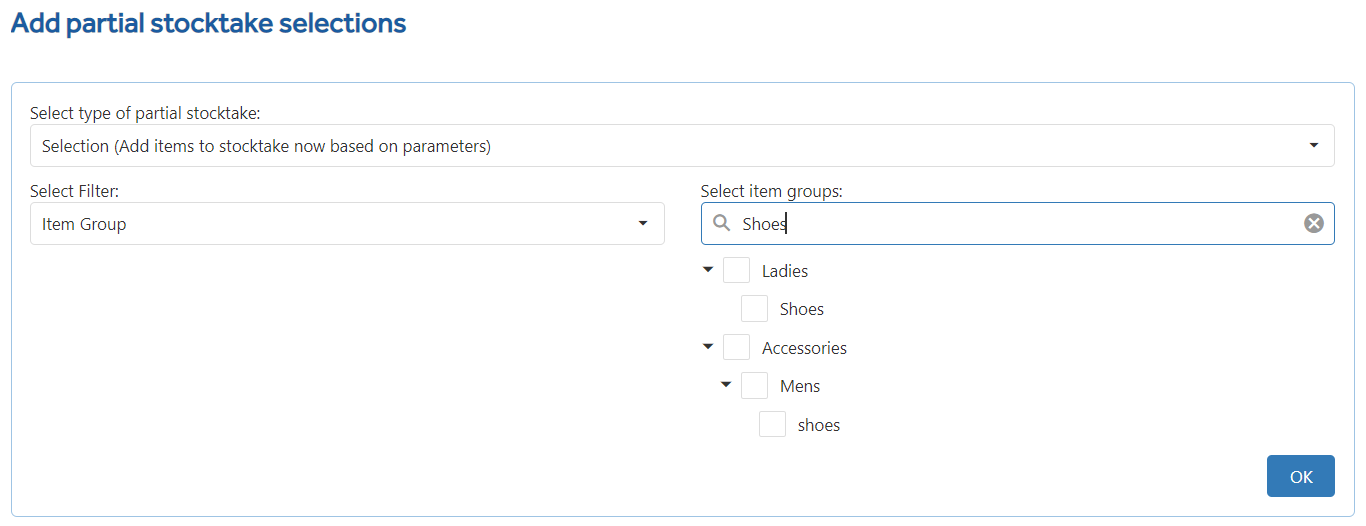The image size is (1366, 526).
Task: Collapse the Accessories group arrow
Action: pyautogui.click(x=708, y=347)
